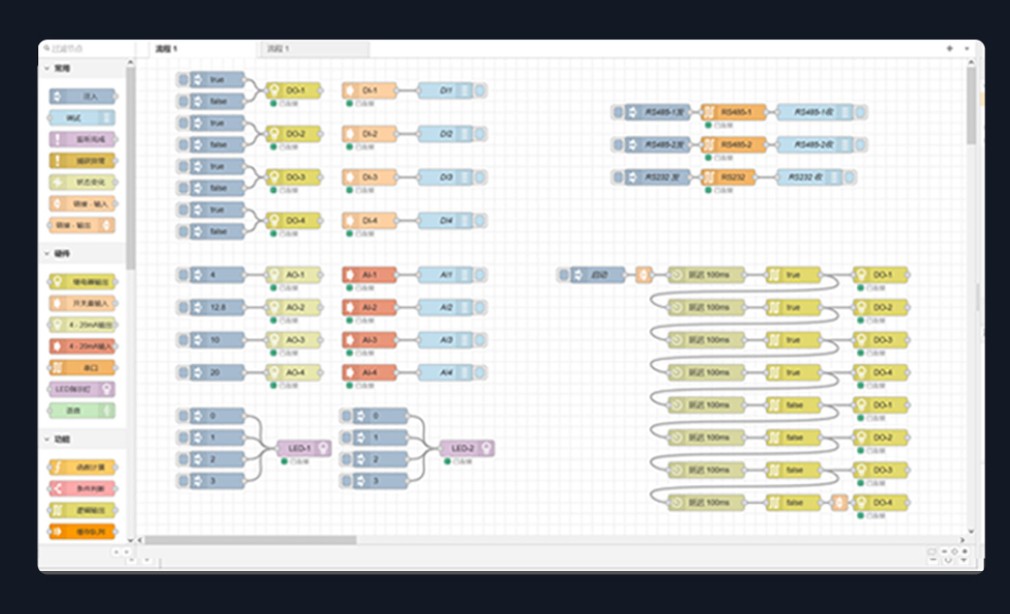The image size is (1010, 614).
Task: Select the LED indicator palette node
Action: coord(82,389)
